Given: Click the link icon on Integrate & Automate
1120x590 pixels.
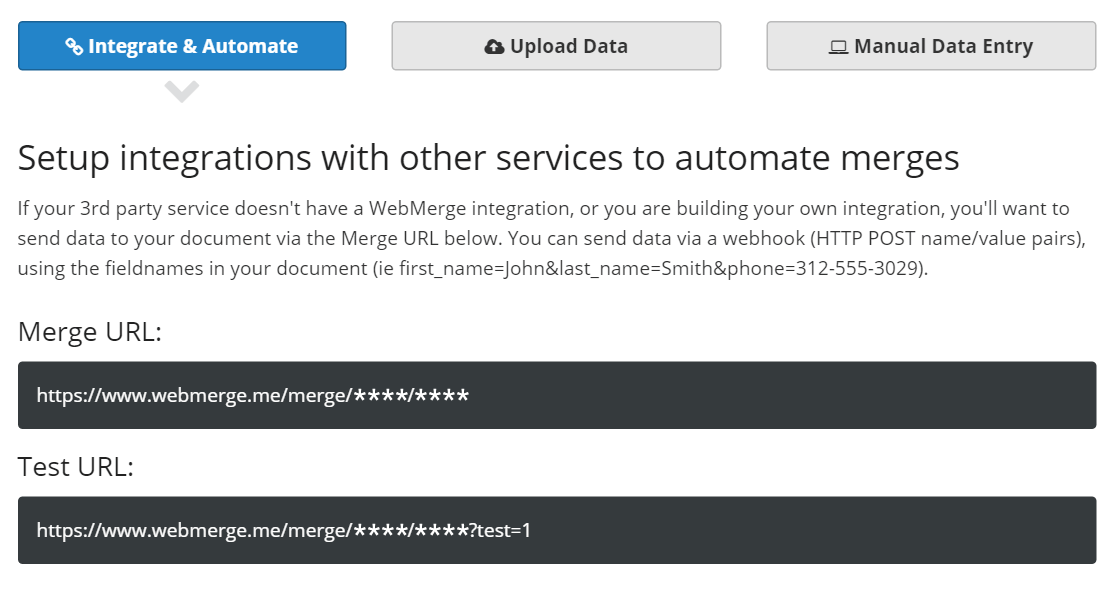Looking at the screenshot, I should 74,46.
